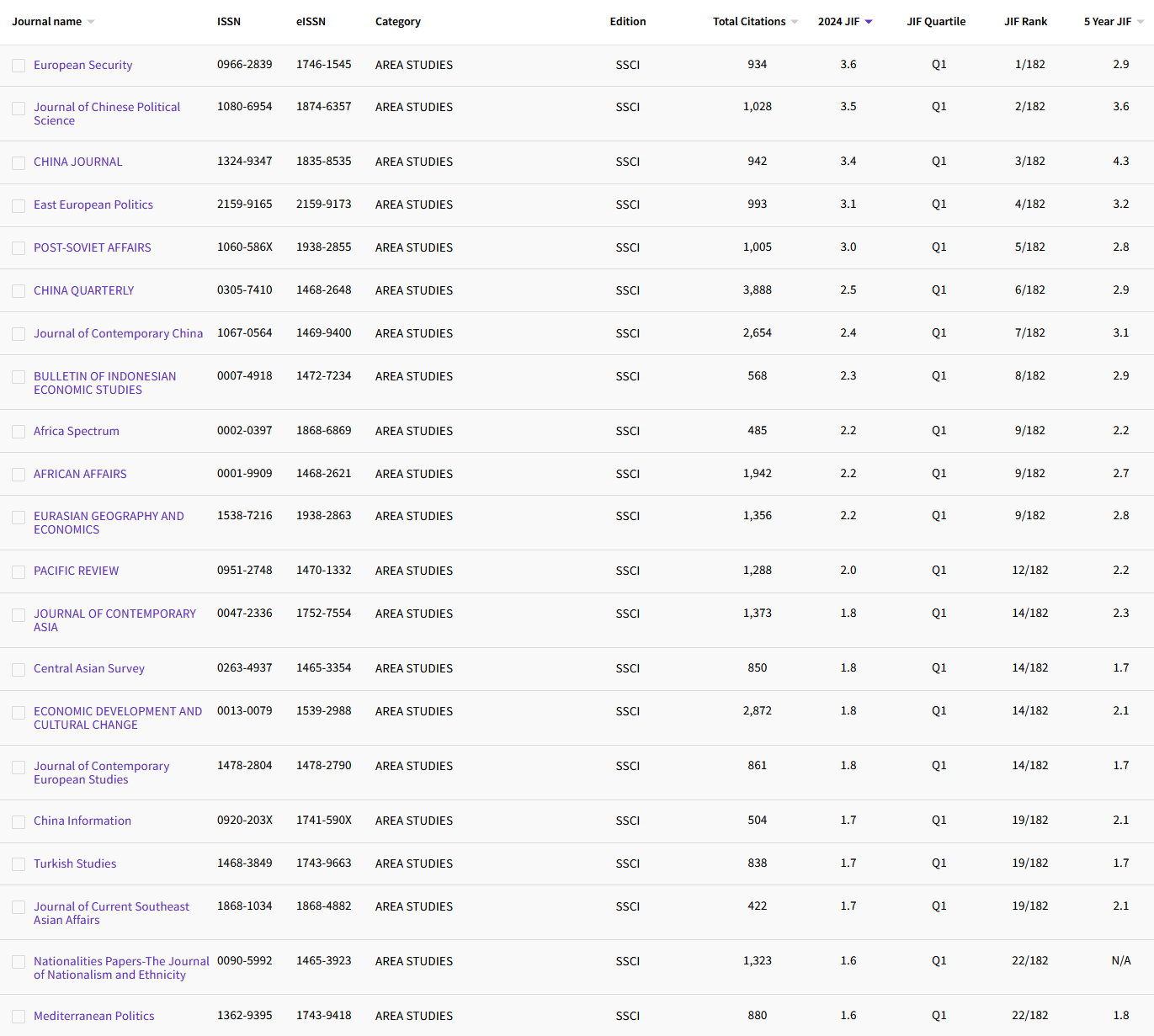The width and height of the screenshot is (1154, 1036).
Task: Click the Edition column header
Action: click(x=628, y=22)
